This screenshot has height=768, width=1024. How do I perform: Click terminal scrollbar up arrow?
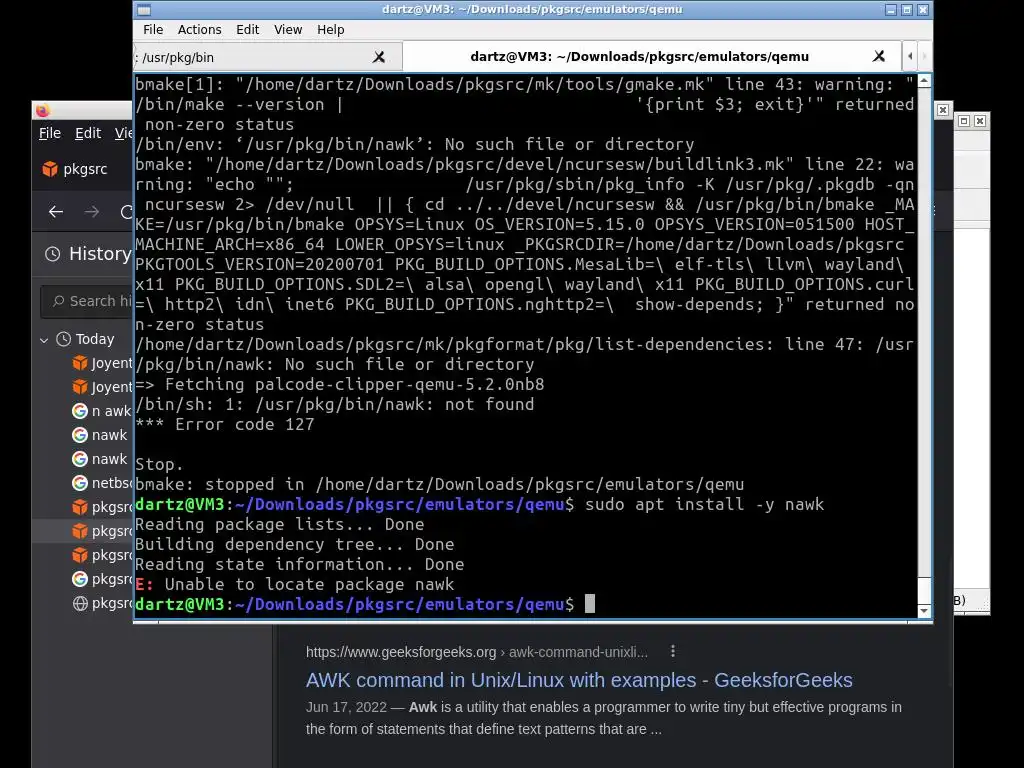tap(924, 82)
